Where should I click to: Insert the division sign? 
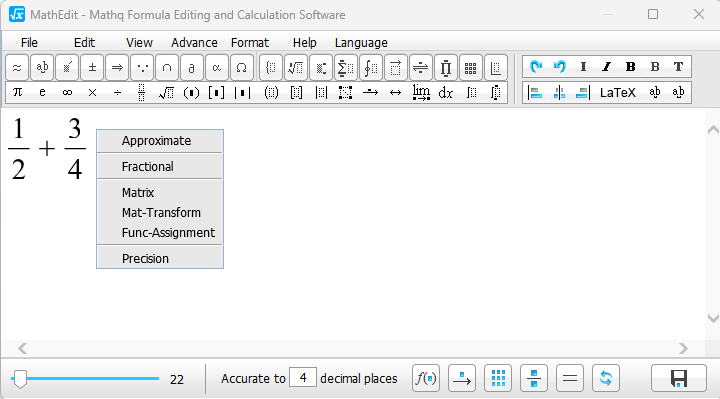tap(117, 92)
